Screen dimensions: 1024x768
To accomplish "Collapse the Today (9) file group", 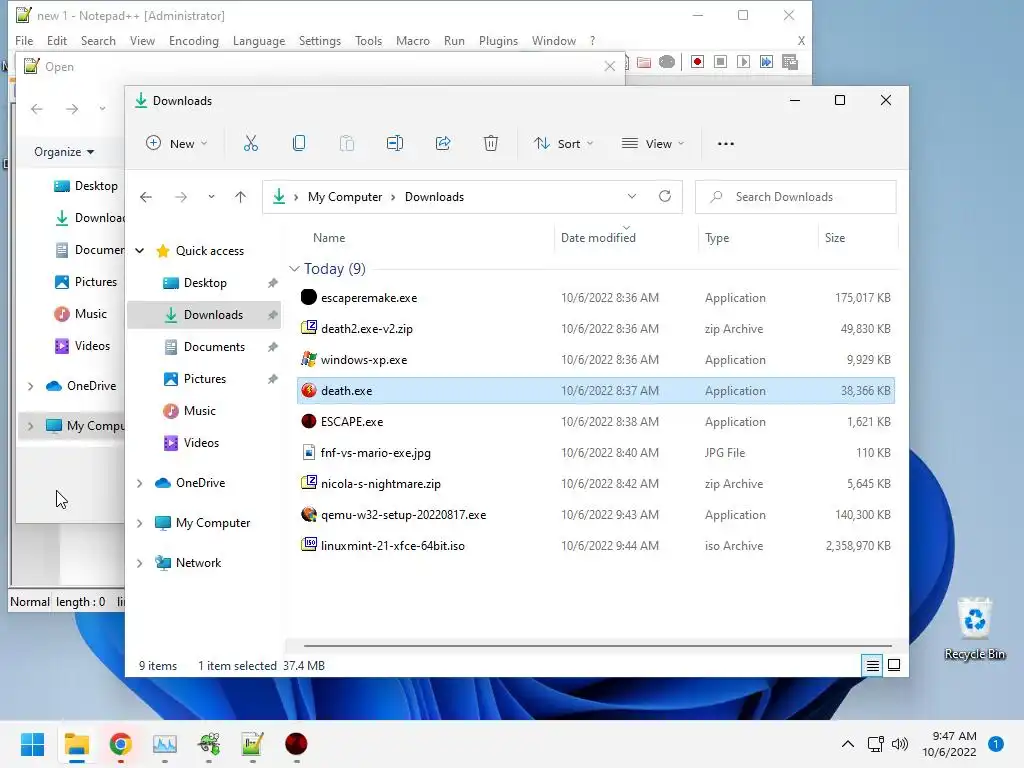I will point(295,269).
